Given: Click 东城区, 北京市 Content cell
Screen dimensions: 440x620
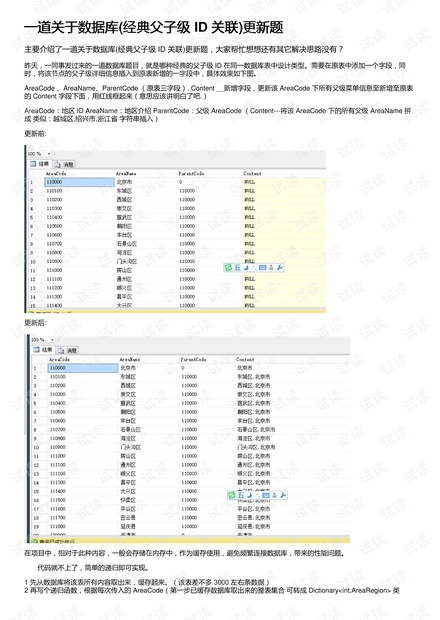Looking at the screenshot, I should (x=253, y=376).
